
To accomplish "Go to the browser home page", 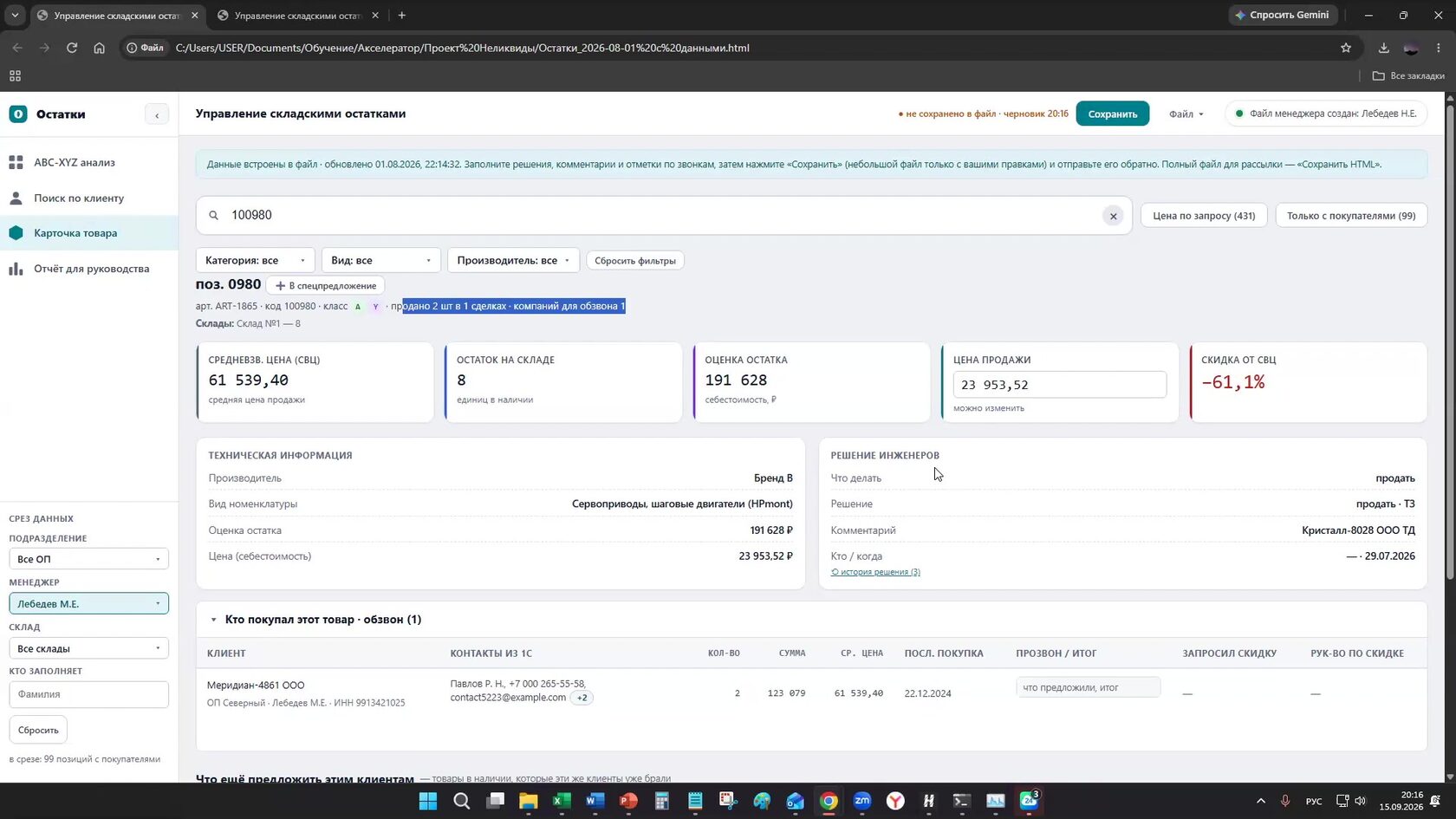I will (x=99, y=48).
